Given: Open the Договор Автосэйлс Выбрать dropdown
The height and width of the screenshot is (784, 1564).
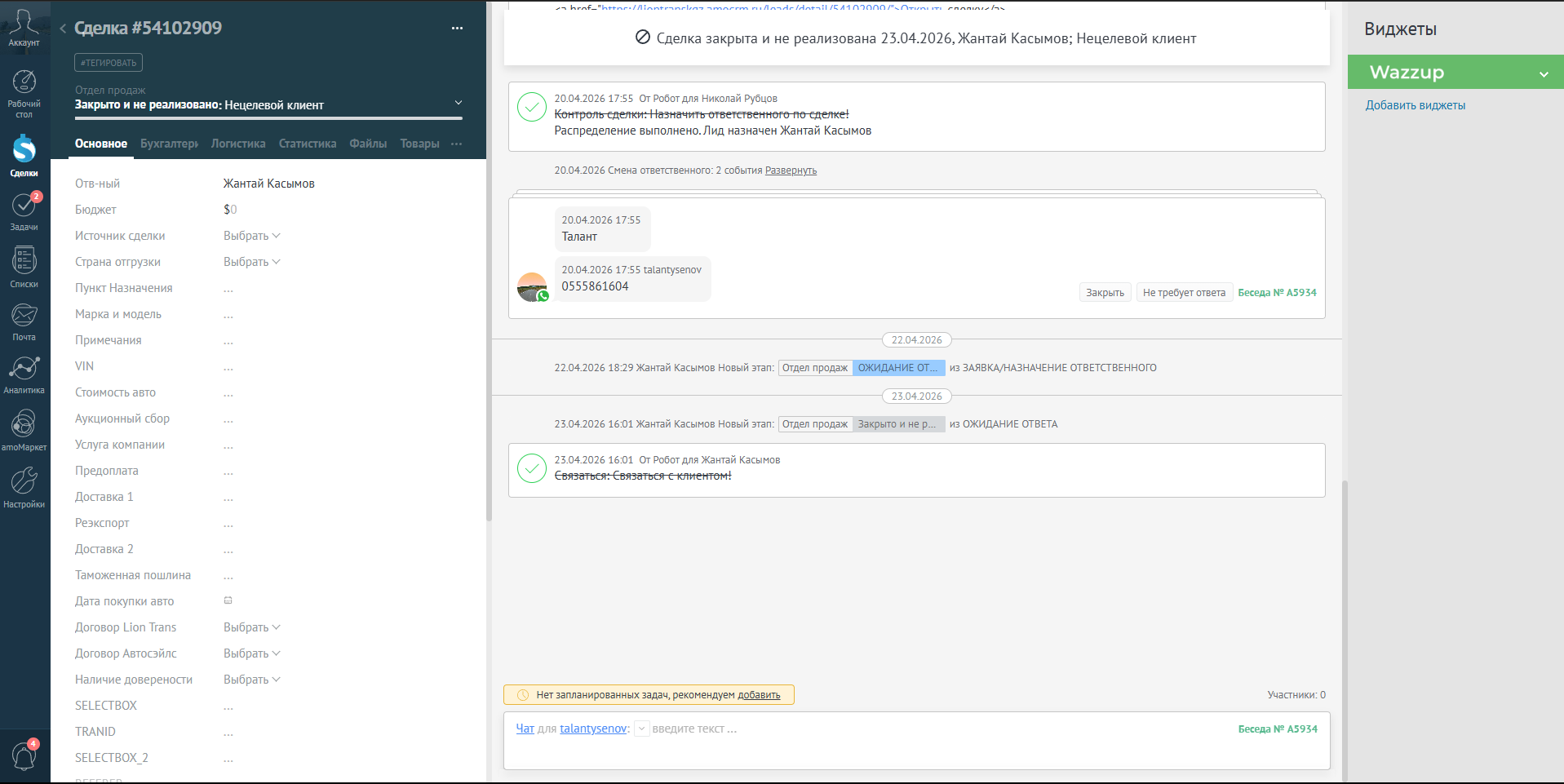Looking at the screenshot, I should click(251, 653).
